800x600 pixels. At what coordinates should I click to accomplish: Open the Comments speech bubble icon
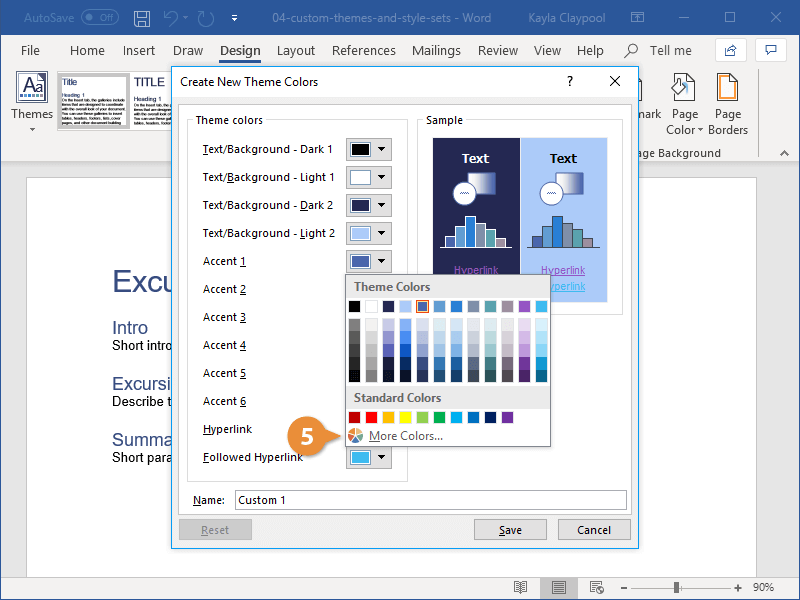click(x=770, y=50)
